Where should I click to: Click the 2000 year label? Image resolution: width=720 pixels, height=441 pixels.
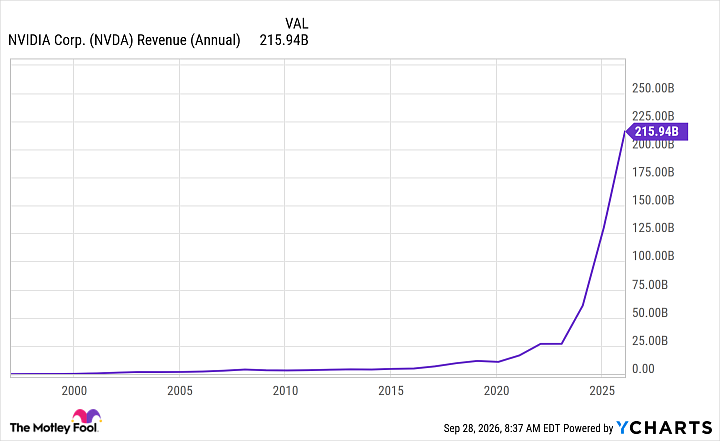coord(74,390)
